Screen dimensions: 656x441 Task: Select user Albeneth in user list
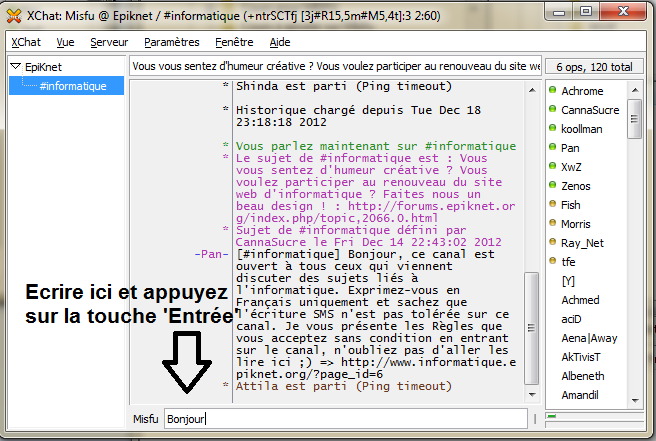(x=583, y=376)
